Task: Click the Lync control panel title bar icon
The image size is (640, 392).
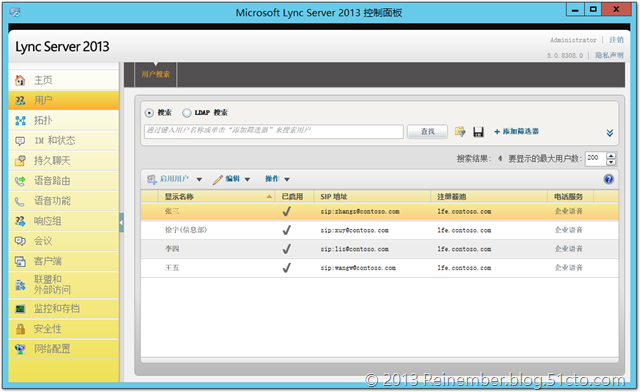Action: [15, 13]
